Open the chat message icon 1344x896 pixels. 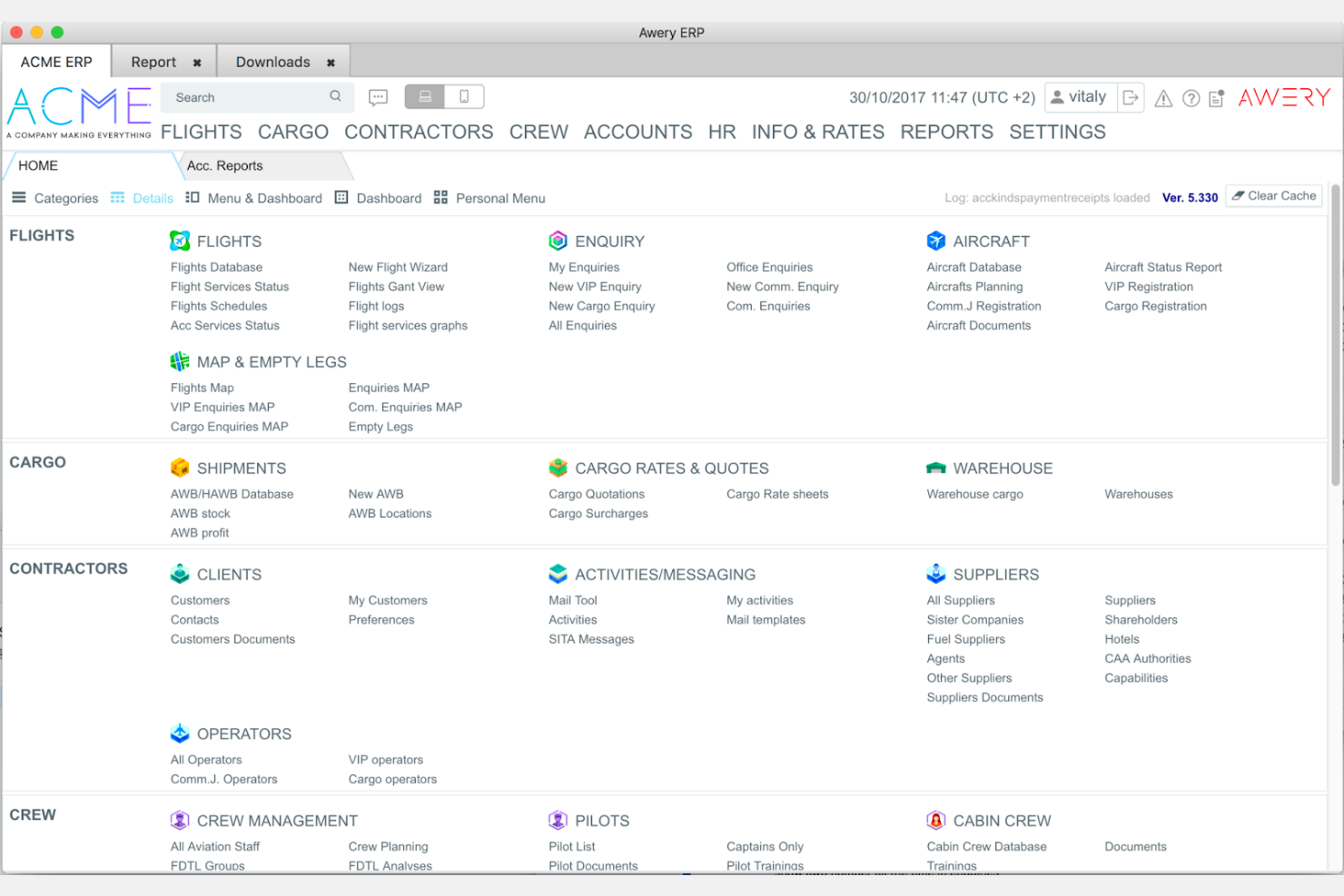point(378,97)
